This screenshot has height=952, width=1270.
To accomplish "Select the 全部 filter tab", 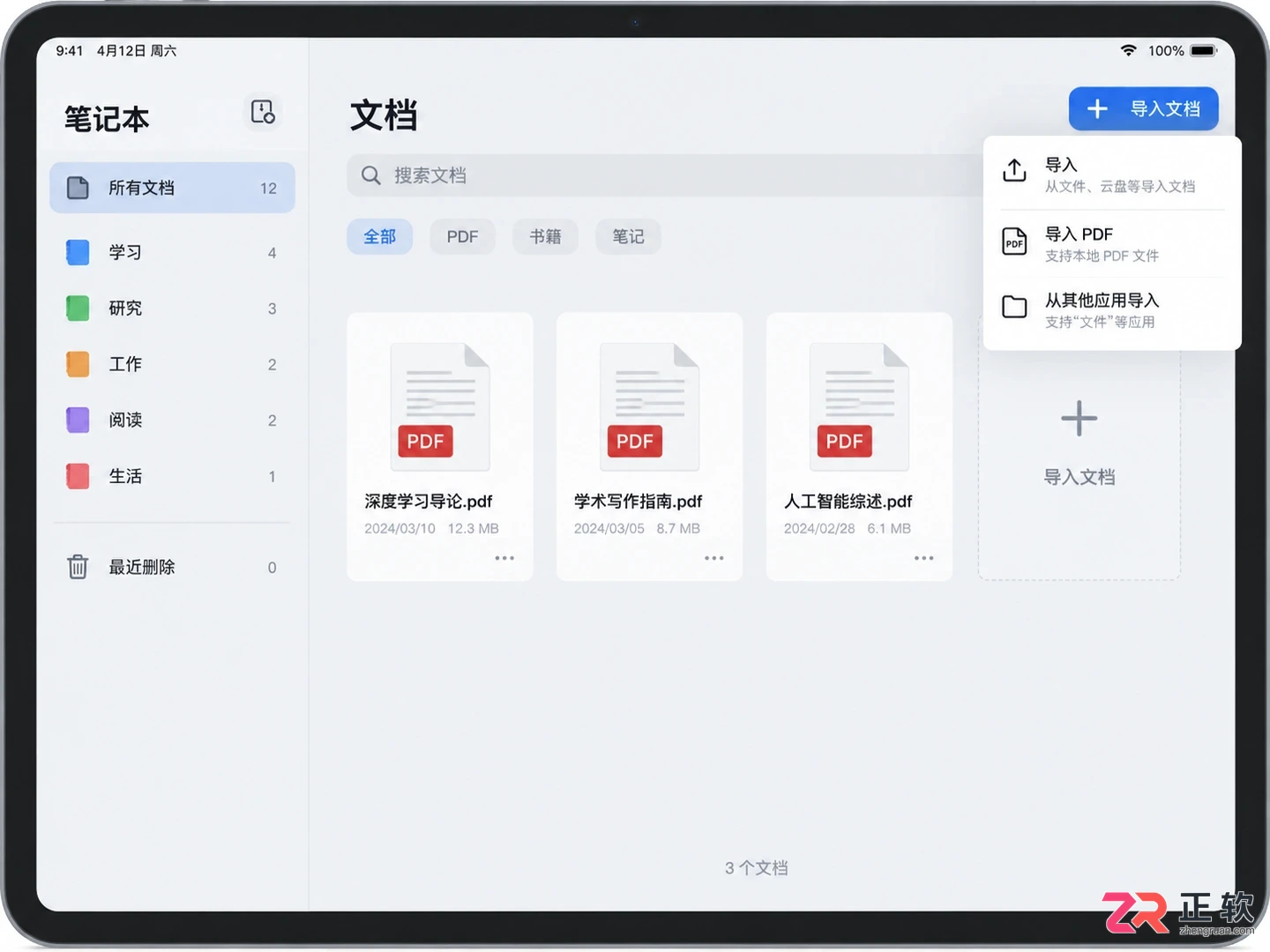I will (x=380, y=237).
